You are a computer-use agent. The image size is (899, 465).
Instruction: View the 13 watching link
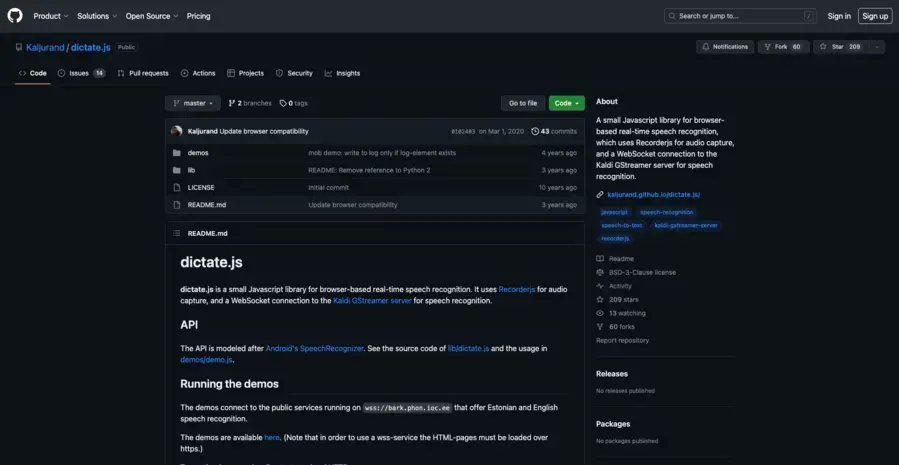(621, 313)
